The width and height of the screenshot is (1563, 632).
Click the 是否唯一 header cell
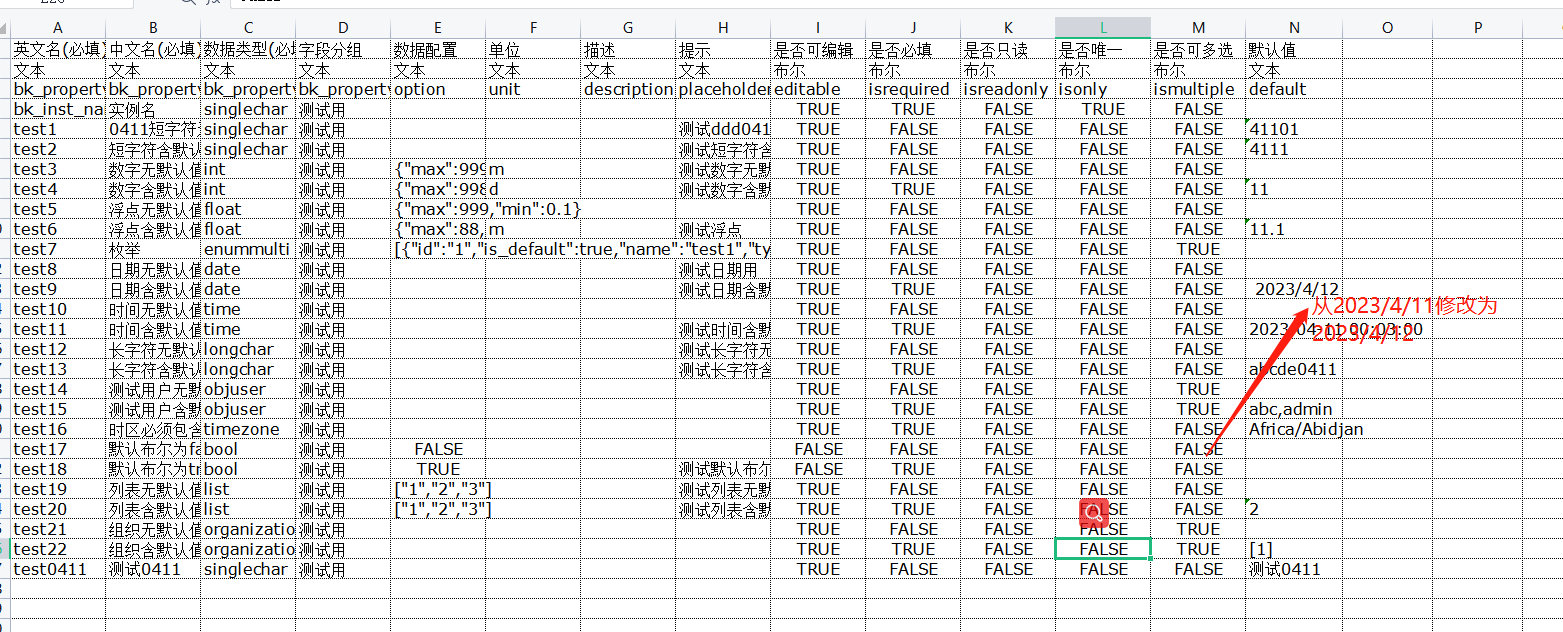pos(1103,49)
